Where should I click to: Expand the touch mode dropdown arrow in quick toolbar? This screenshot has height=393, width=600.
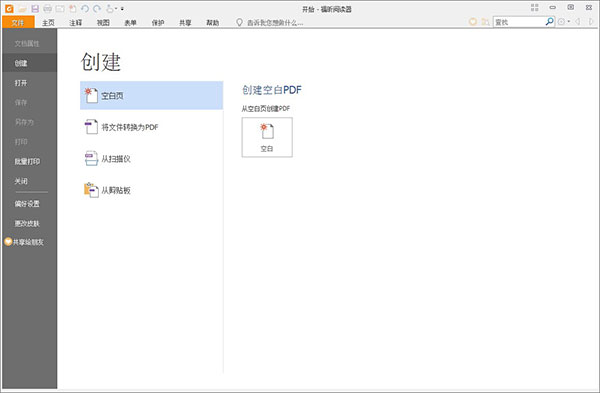(x=116, y=8)
